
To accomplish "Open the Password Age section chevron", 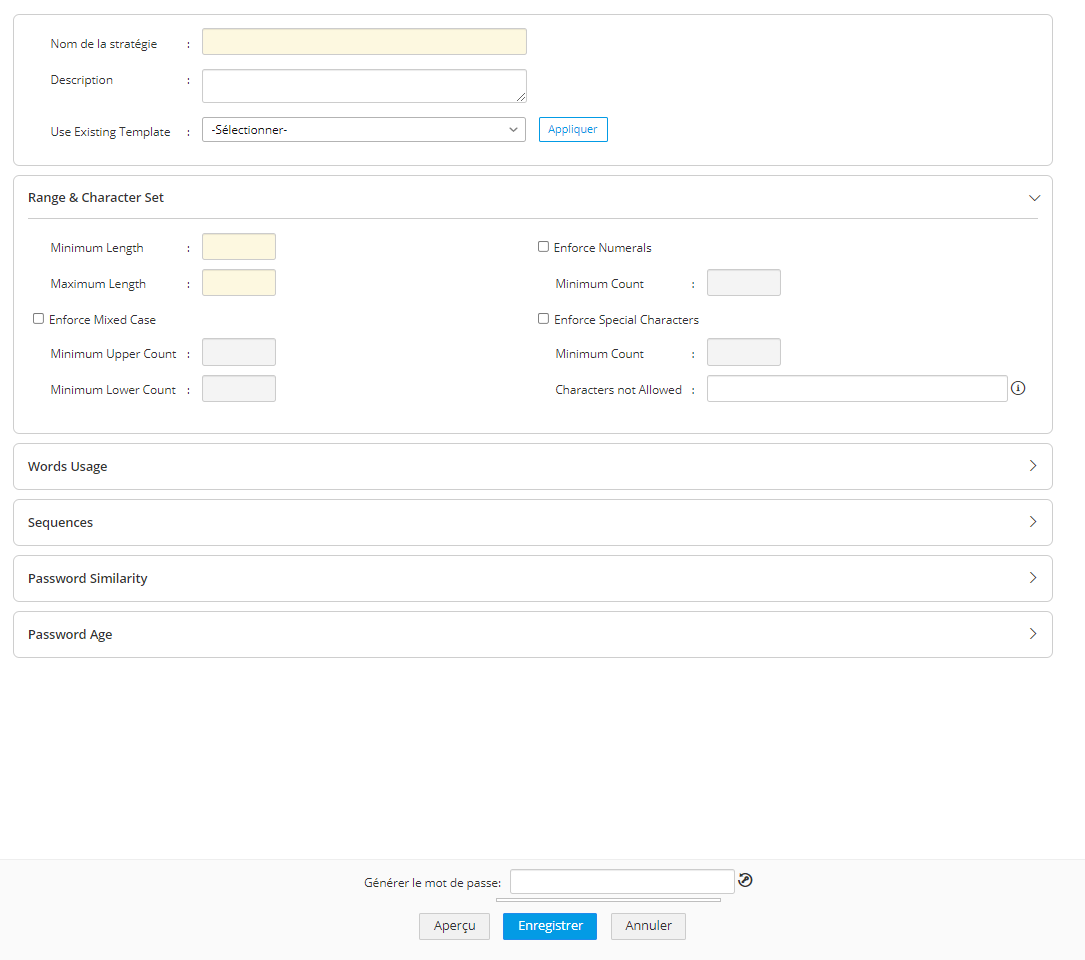I will pos(1033,633).
